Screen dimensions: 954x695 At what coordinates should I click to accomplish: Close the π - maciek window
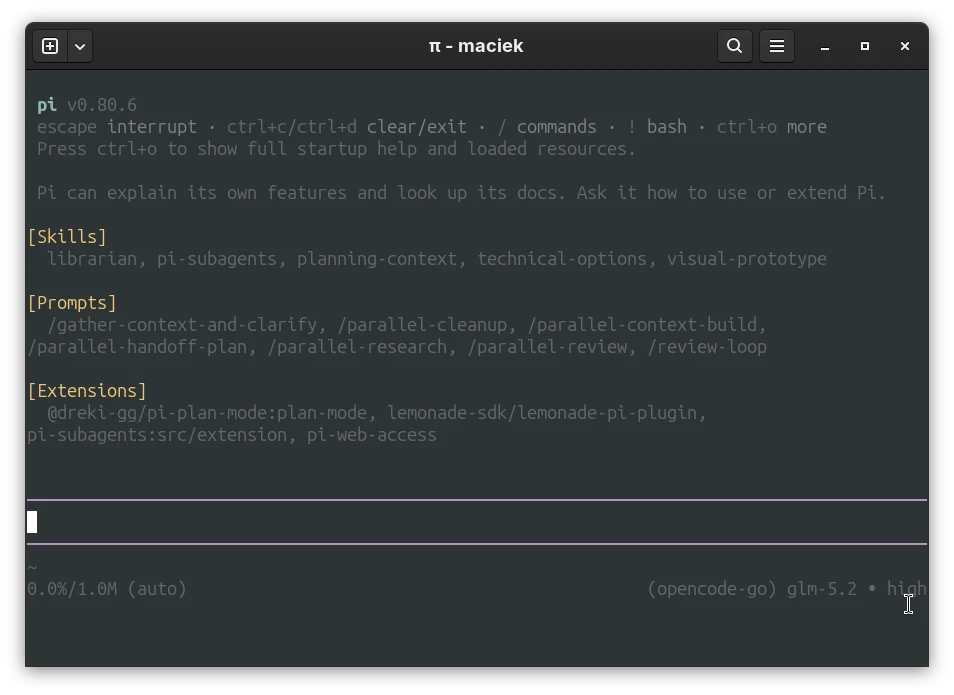click(x=905, y=46)
